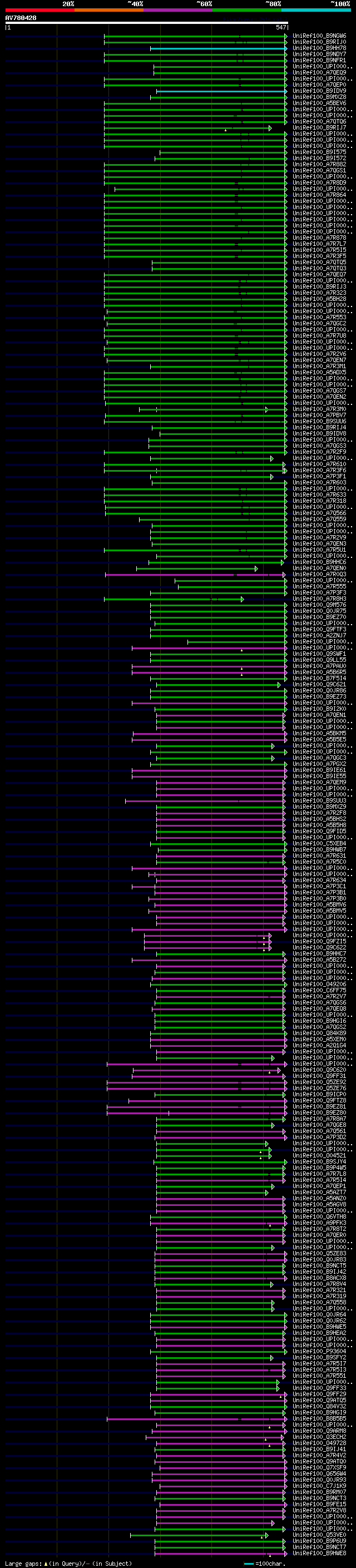The height and width of the screenshot is (1568, 356).
Task: Open the UniRef100_A2ZNJ7 entry
Action: tap(319, 635)
